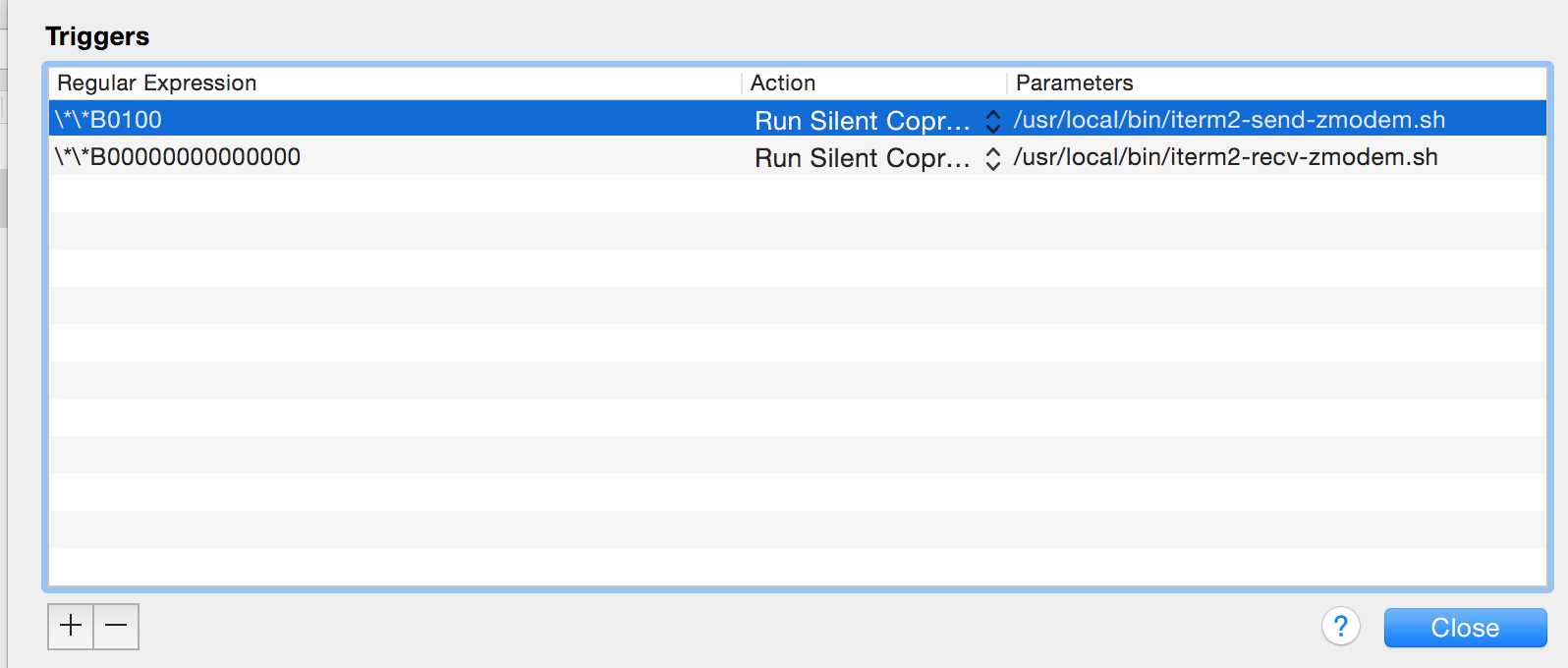This screenshot has height=668, width=1568.
Task: Open the Action dropdown for the \*\*B0100 trigger
Action: (862, 121)
